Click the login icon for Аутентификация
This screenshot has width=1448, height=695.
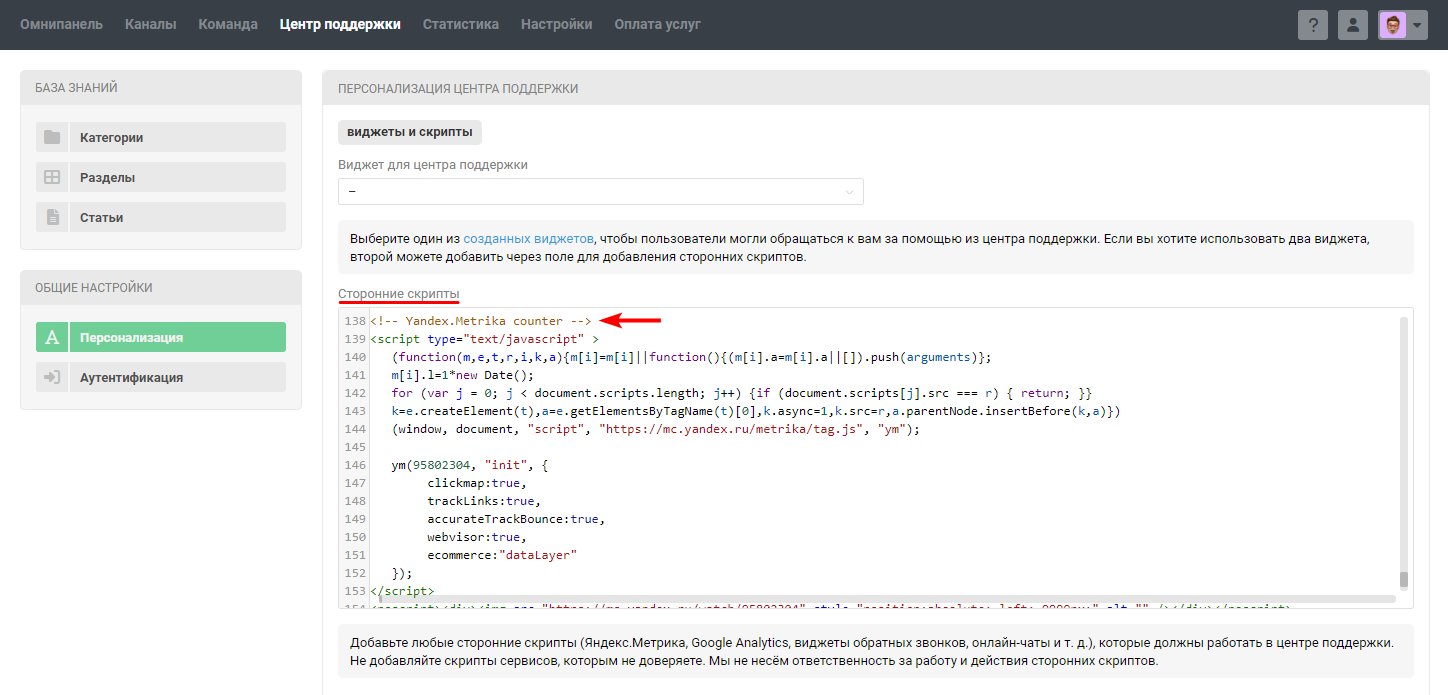coord(52,377)
